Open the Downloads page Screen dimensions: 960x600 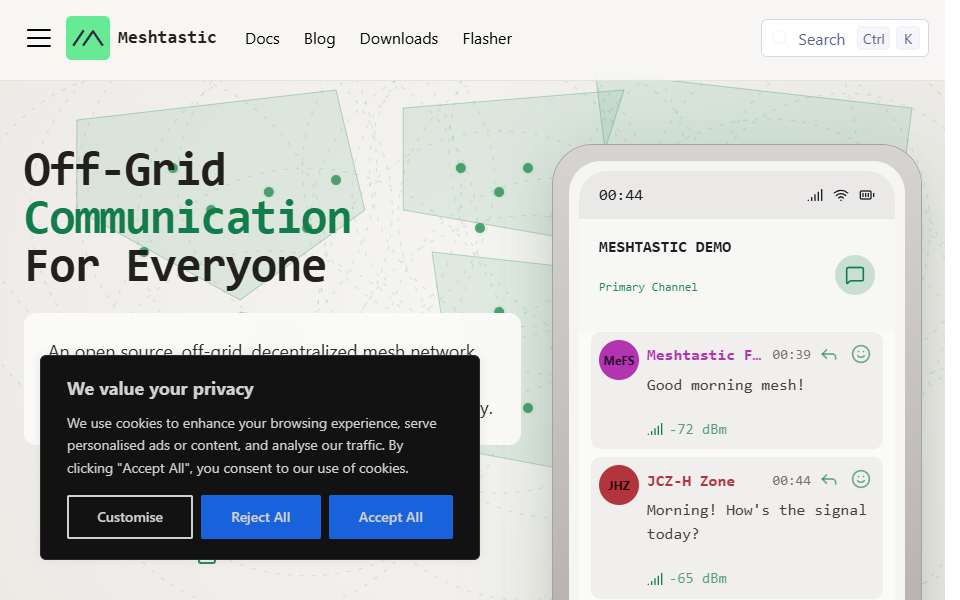[x=399, y=39]
